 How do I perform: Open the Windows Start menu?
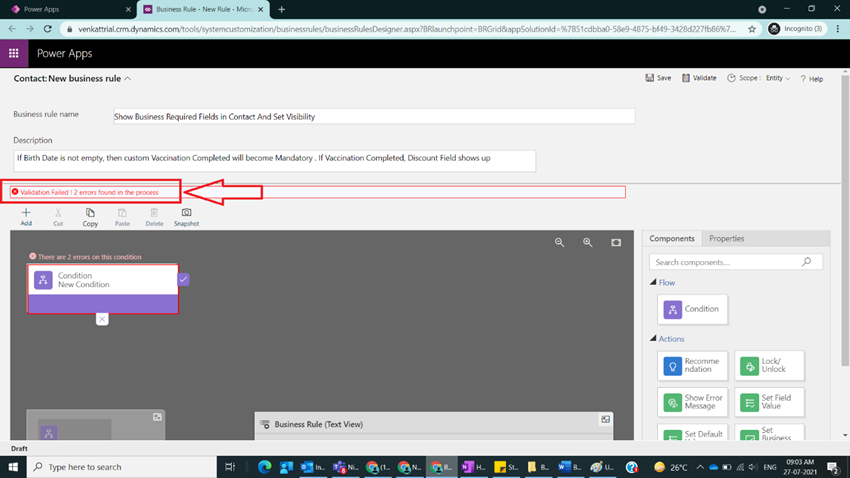[13, 467]
